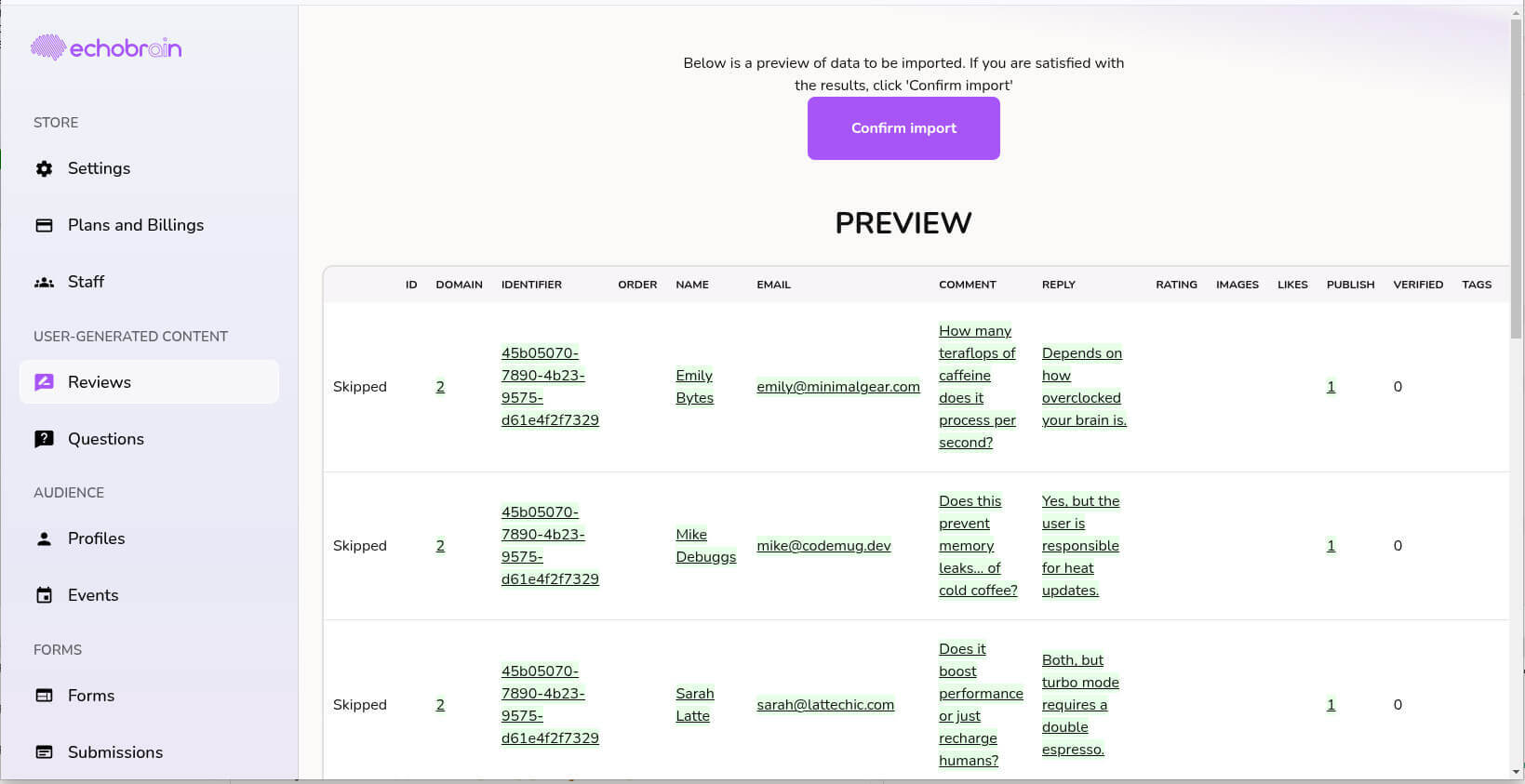Click domain 2 in Emily Bytes row
The image size is (1525, 784).
pyautogui.click(x=440, y=387)
